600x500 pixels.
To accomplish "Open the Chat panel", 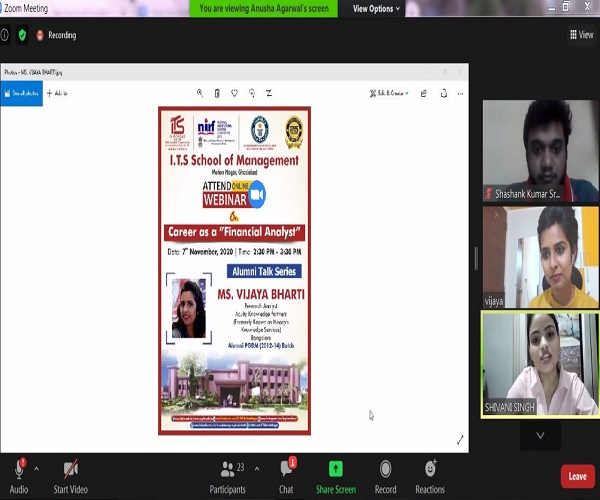I will coord(286,476).
